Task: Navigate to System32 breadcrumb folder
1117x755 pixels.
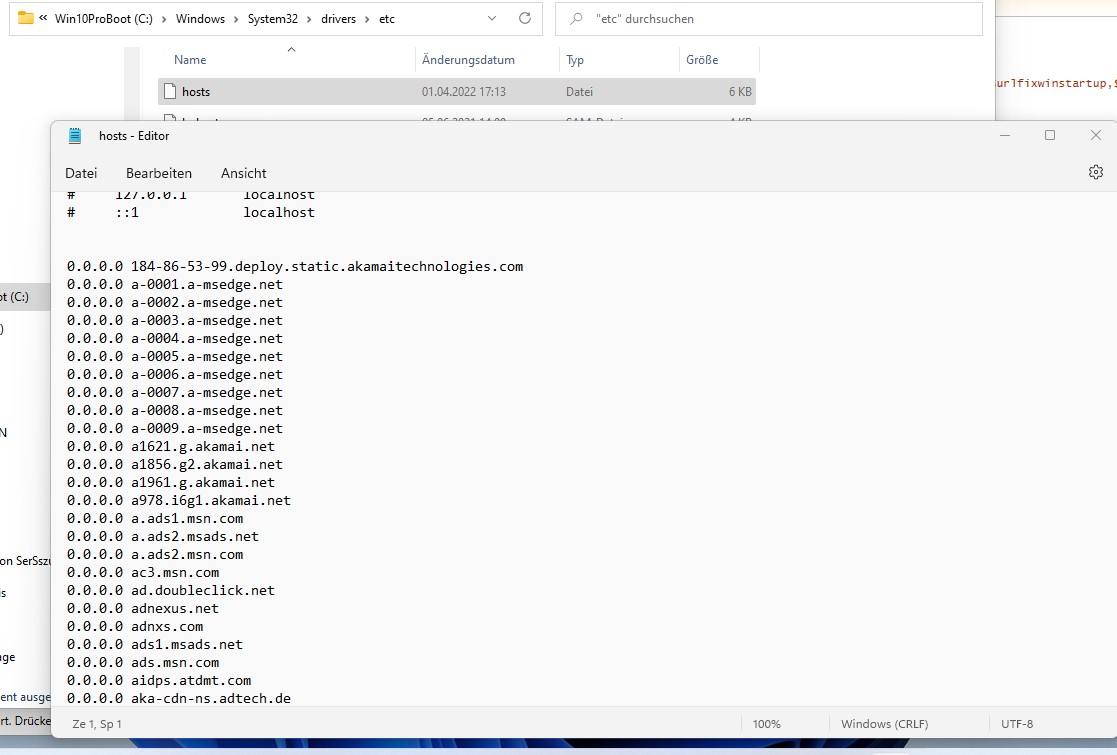Action: tap(273, 19)
